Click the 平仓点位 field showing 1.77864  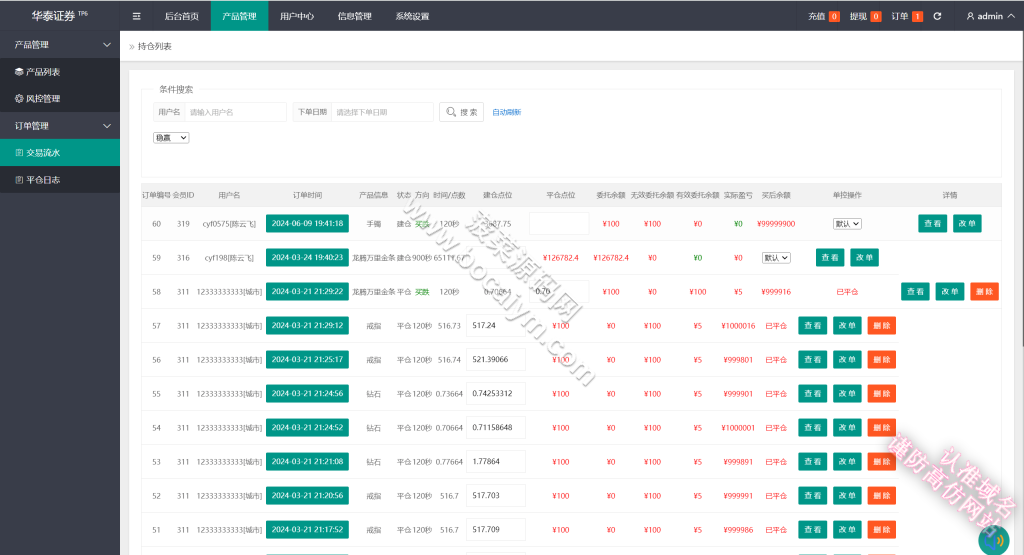[x=496, y=462]
